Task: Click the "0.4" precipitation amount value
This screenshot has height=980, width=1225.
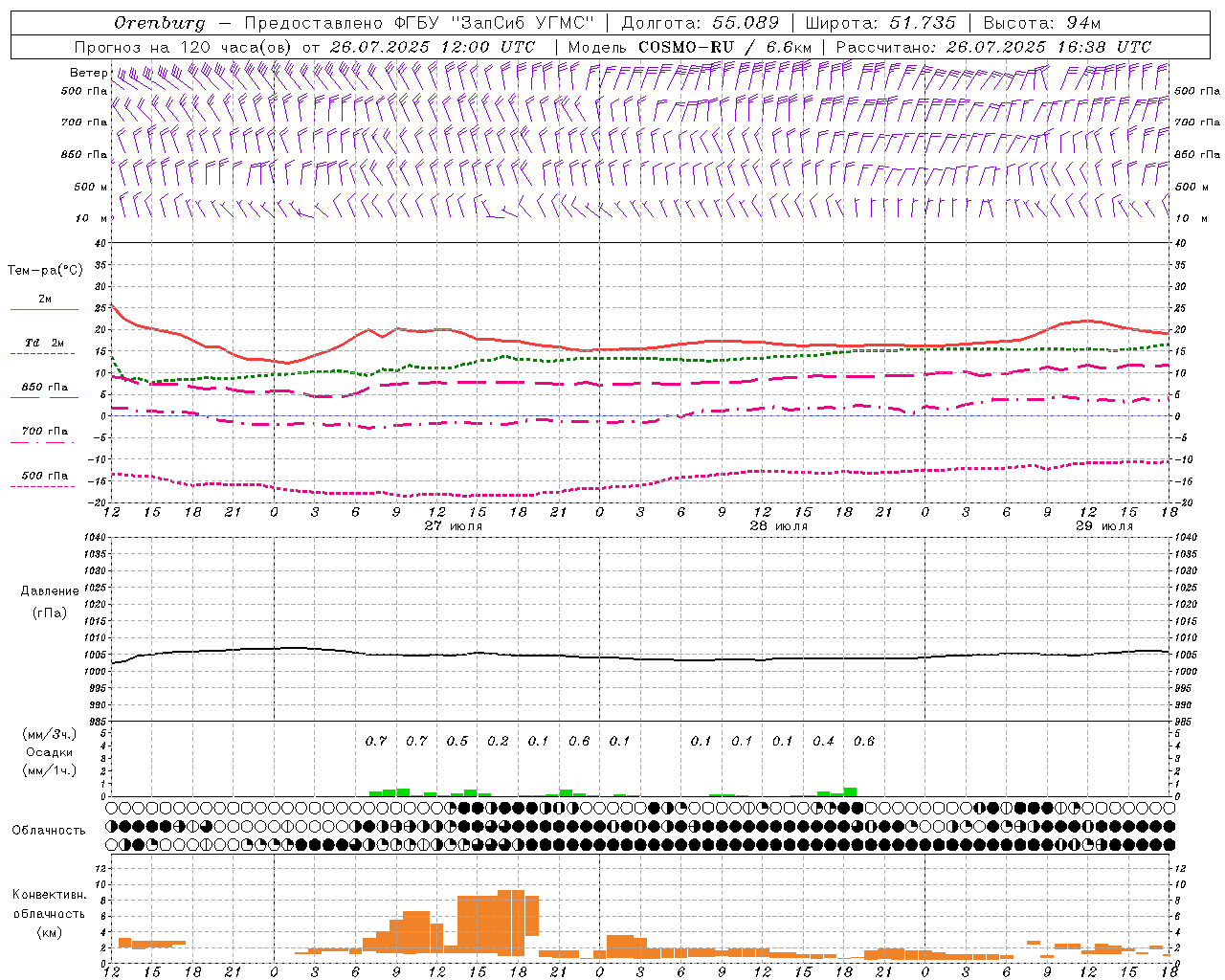Action: 823,741
